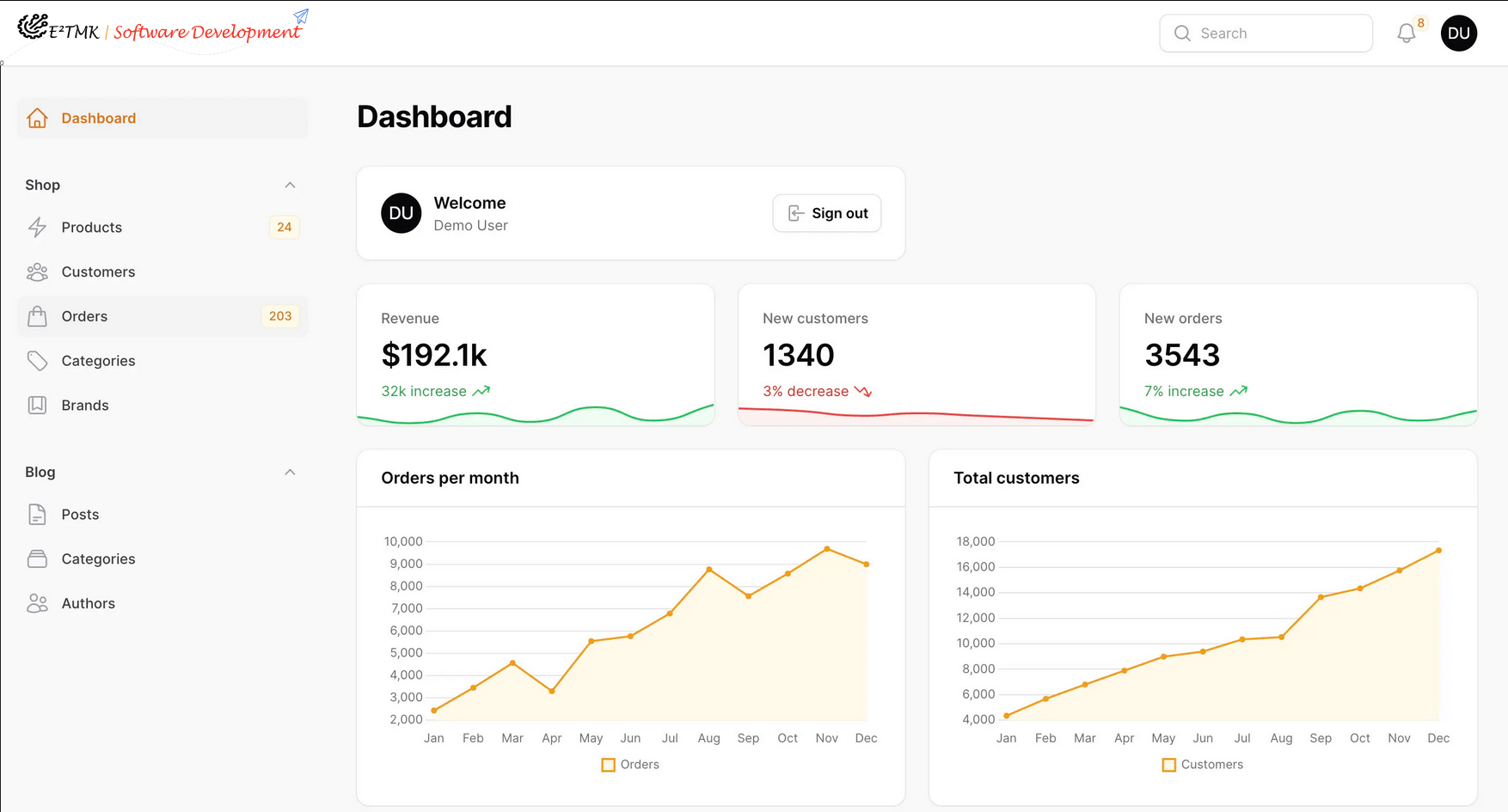Toggle the Orders legend box in chart

click(608, 765)
